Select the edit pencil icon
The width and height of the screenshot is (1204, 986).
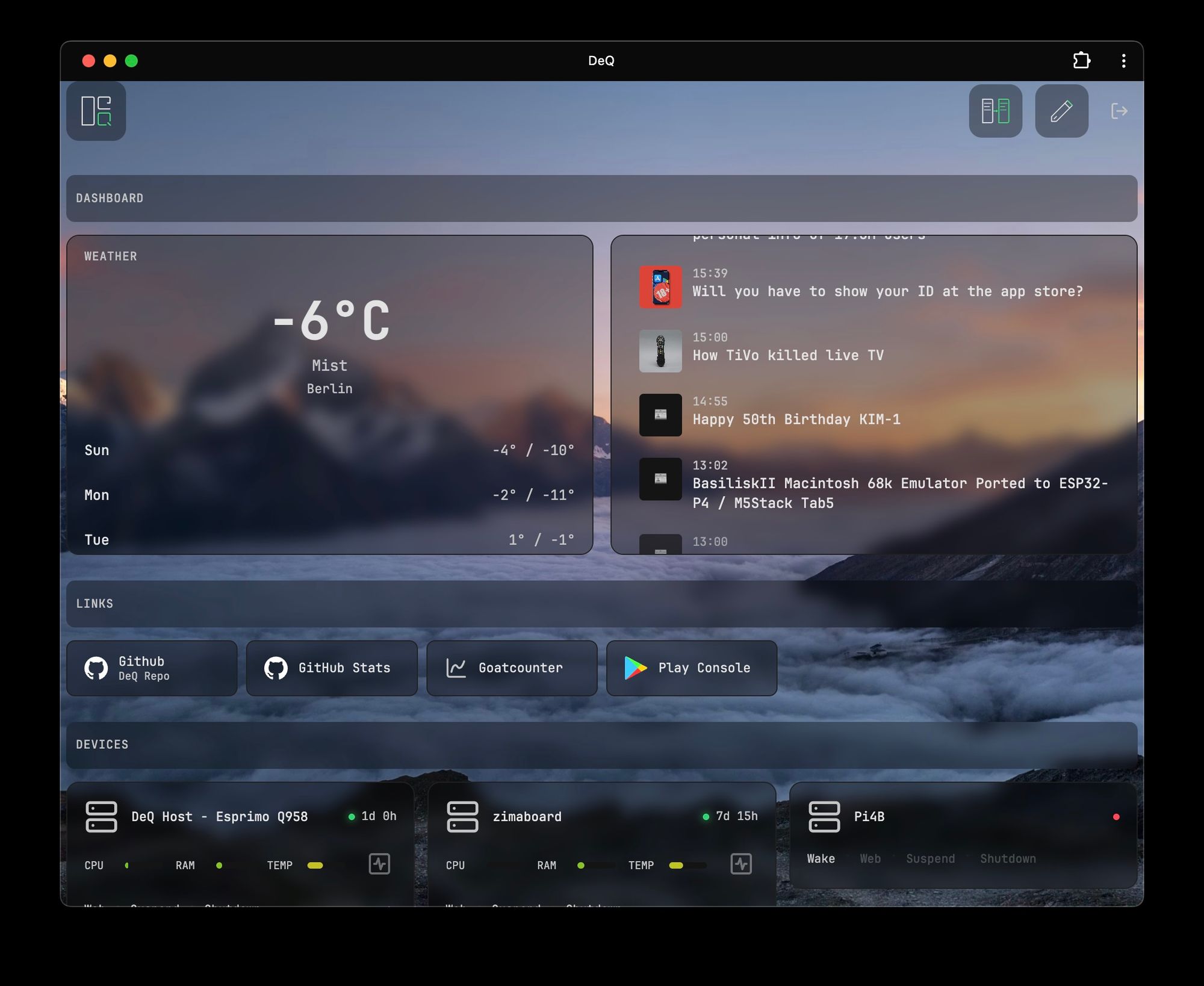coord(1061,112)
